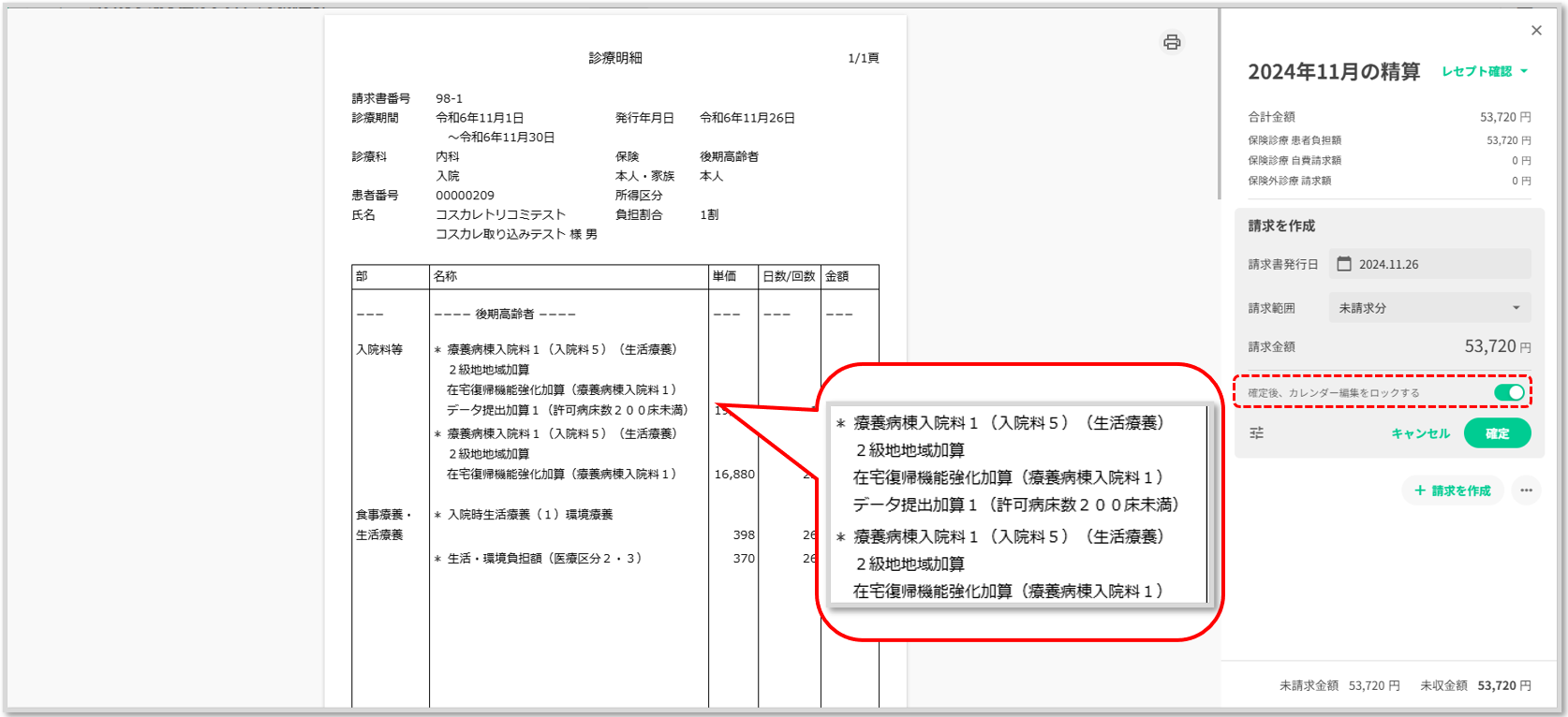The height and width of the screenshot is (717, 1568).
Task: Click the unit price 398
Action: (744, 535)
